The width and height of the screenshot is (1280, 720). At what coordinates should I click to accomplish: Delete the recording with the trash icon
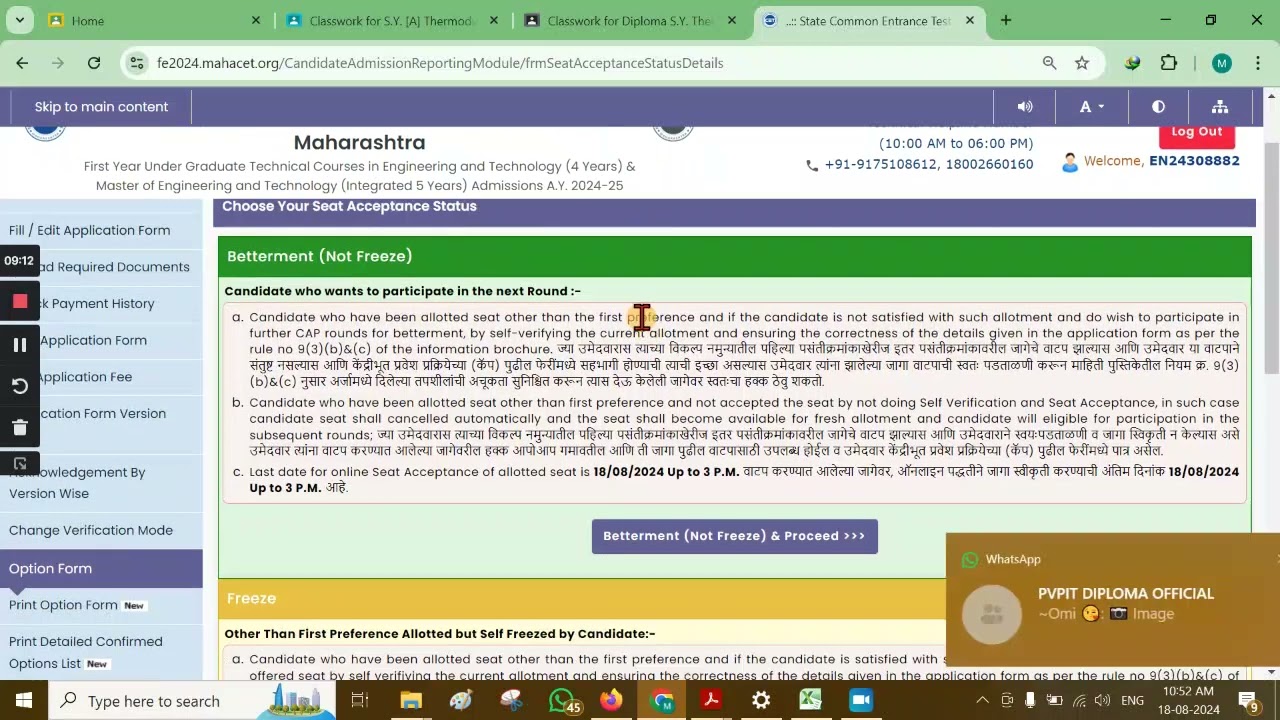point(19,428)
